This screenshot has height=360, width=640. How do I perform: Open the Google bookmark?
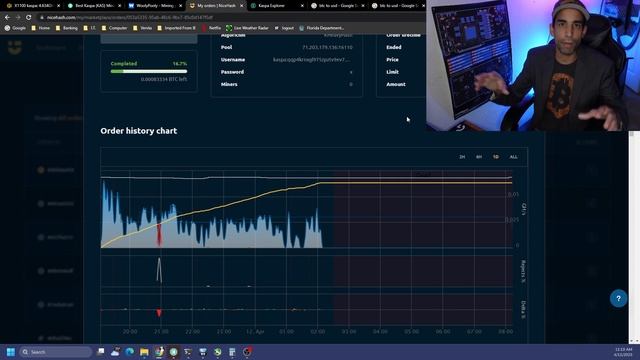[15, 28]
